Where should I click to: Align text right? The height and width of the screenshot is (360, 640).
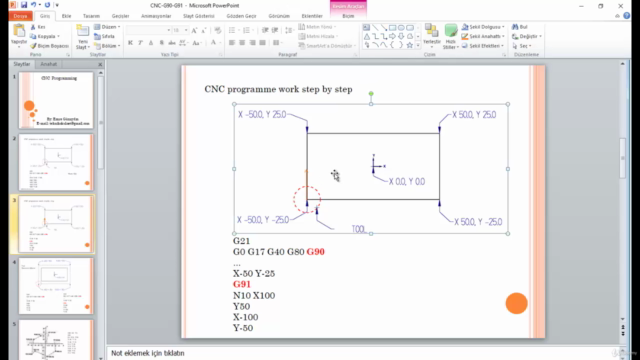pos(253,42)
